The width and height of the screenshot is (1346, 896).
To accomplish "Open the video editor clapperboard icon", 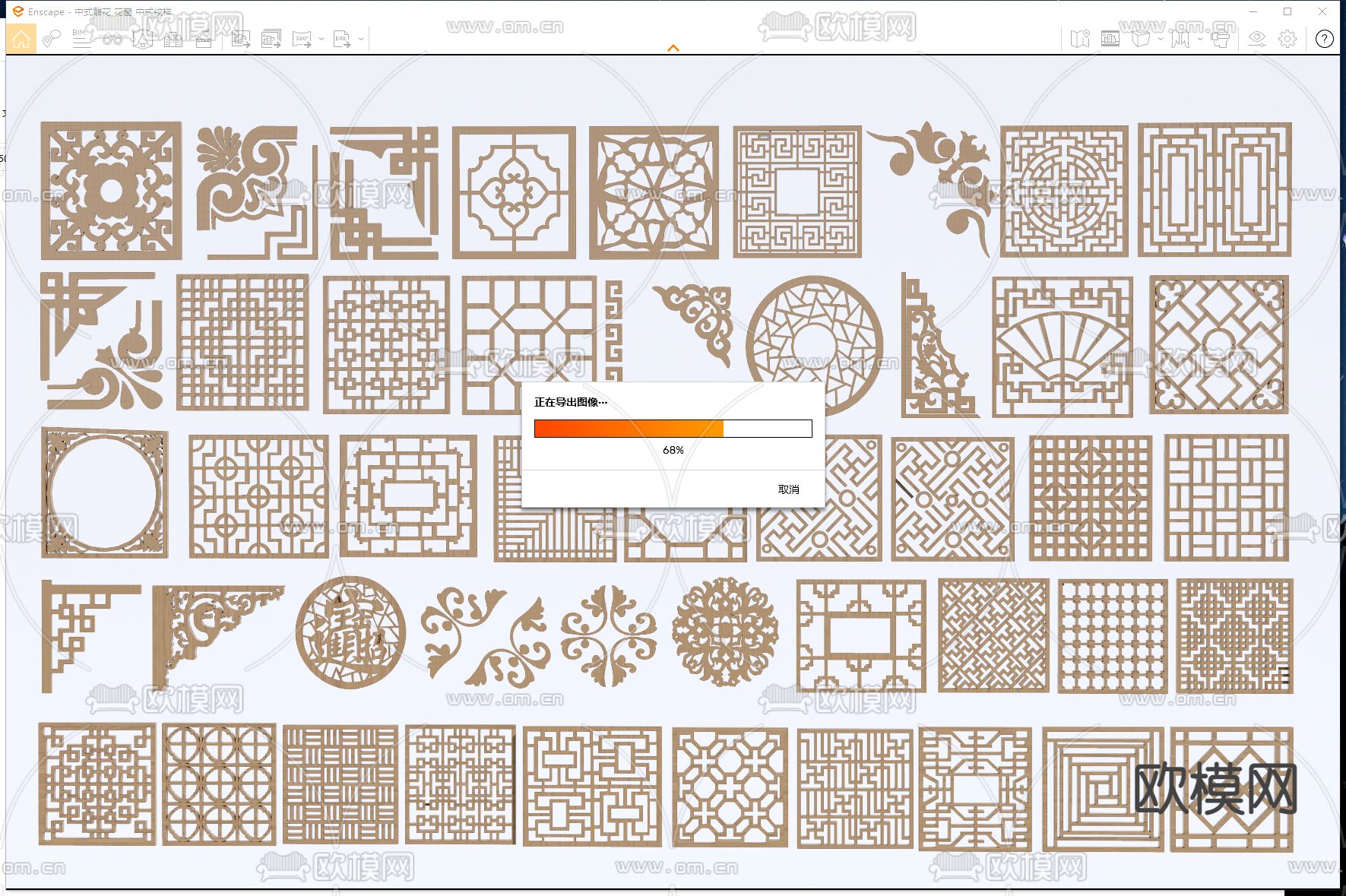I will point(204,39).
